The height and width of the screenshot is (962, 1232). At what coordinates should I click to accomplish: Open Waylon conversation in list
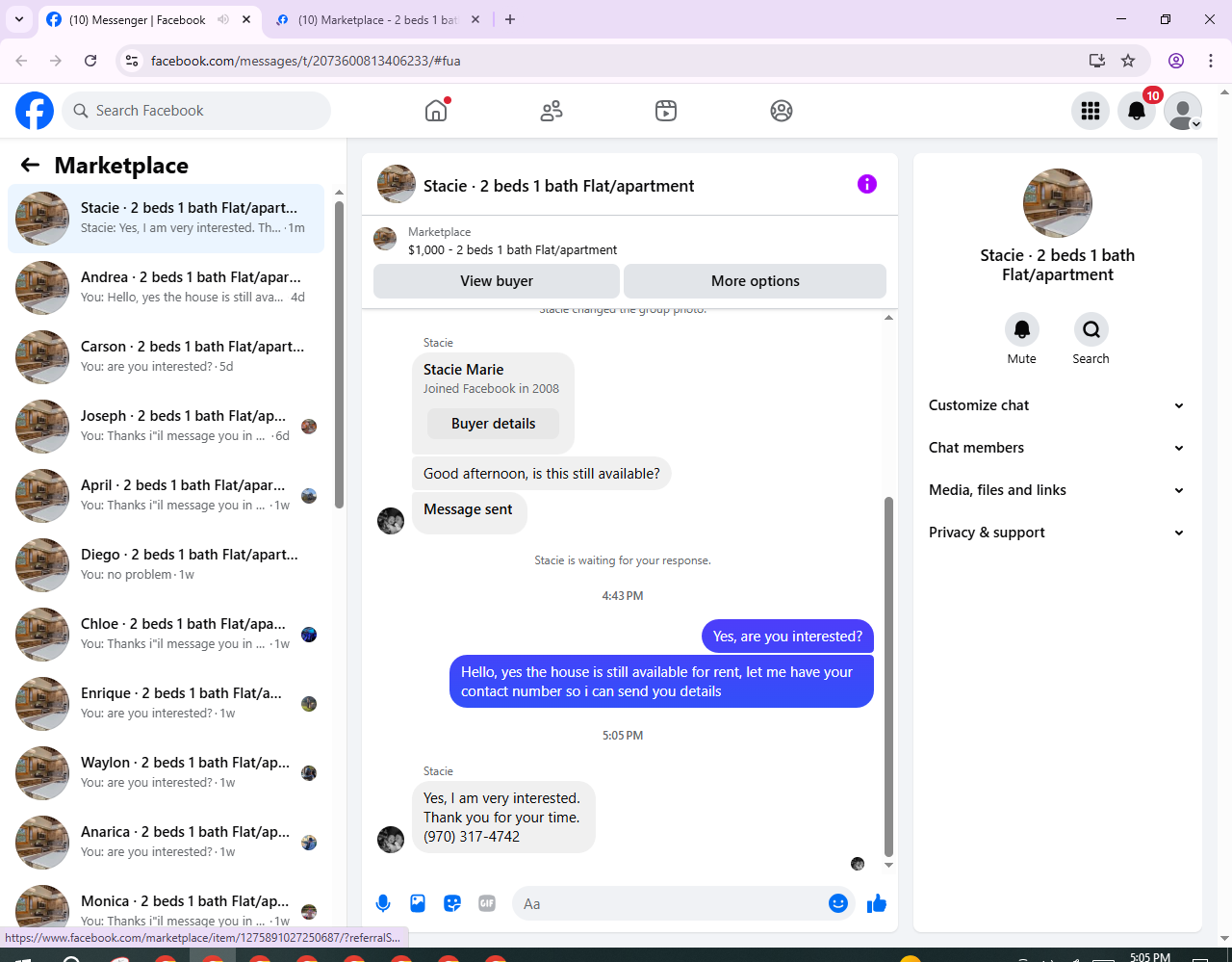click(166, 773)
